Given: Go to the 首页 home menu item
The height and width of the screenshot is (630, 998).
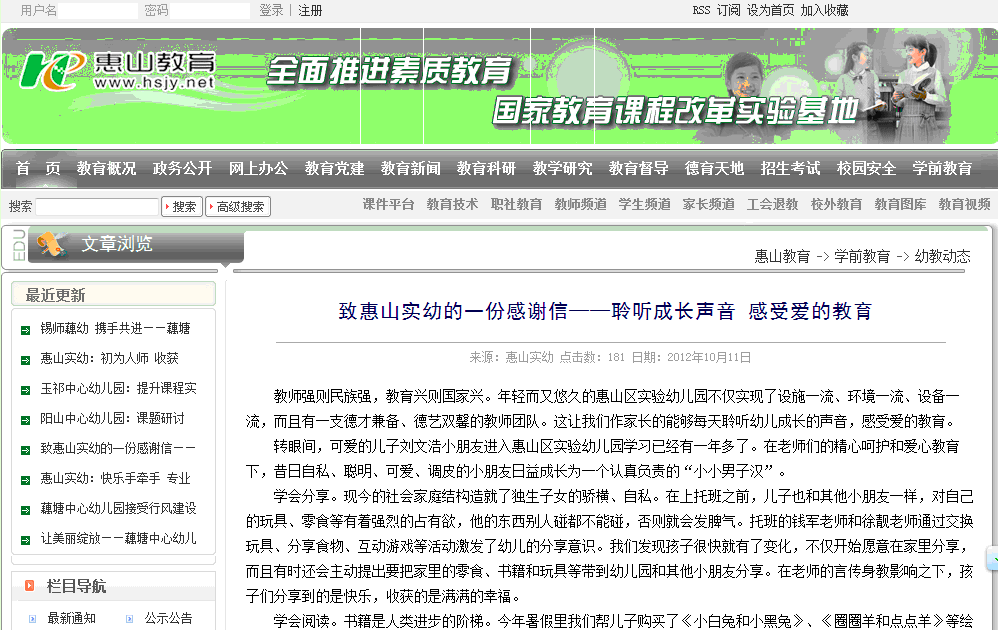Looking at the screenshot, I should tap(38, 169).
